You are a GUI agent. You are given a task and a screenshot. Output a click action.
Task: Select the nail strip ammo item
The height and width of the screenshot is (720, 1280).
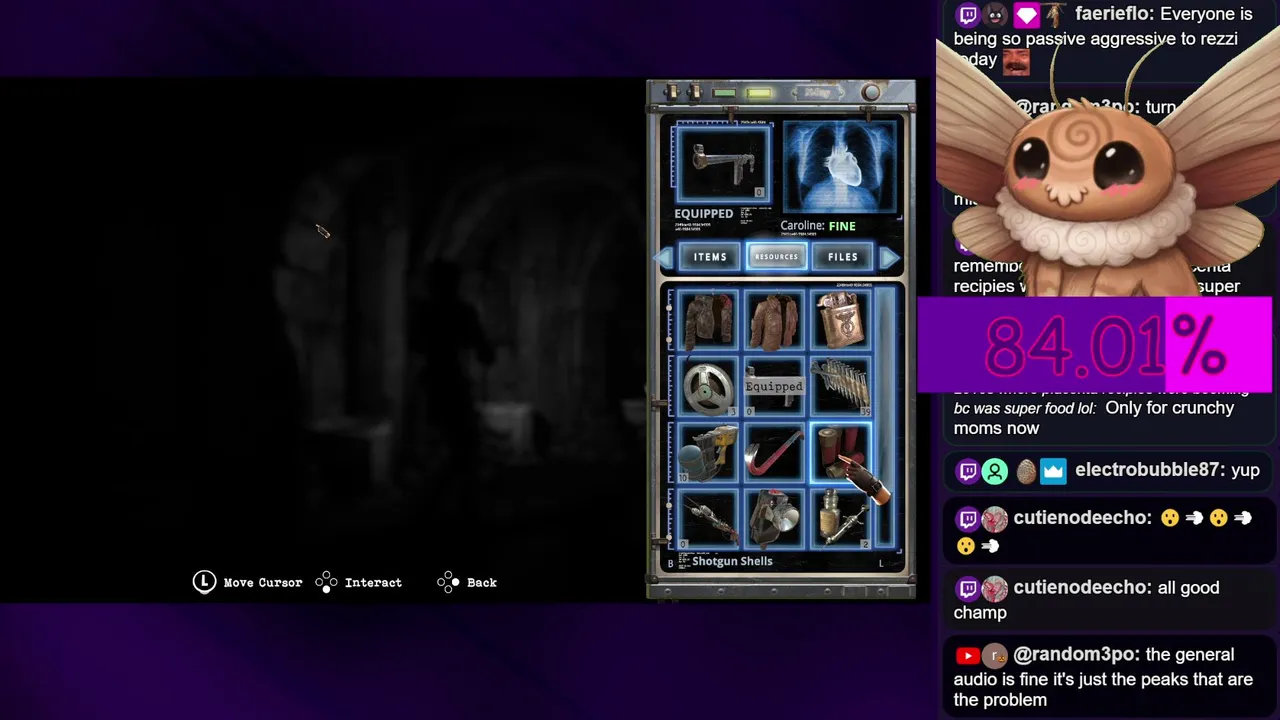click(x=840, y=387)
